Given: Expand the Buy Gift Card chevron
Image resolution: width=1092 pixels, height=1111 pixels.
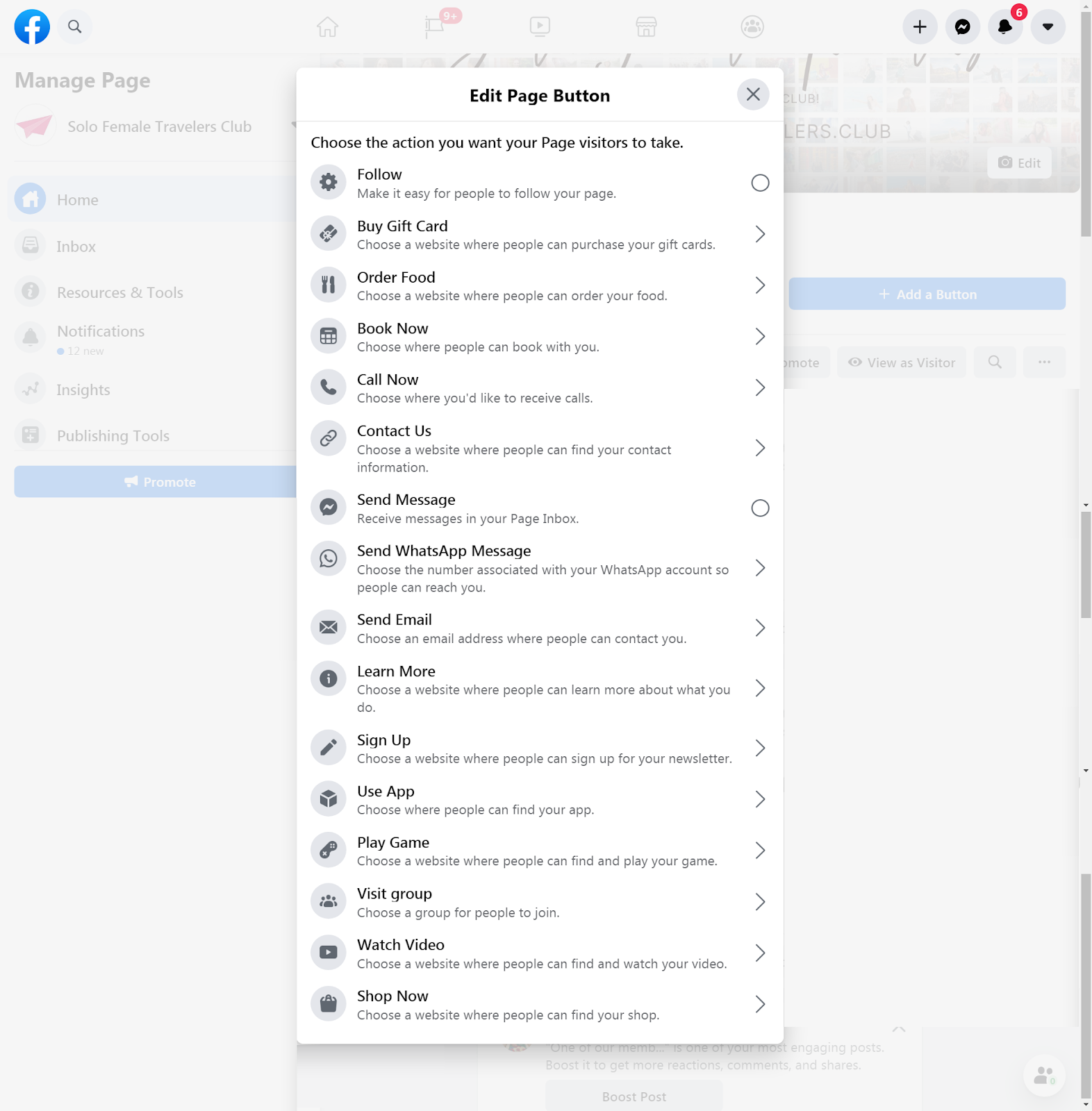Looking at the screenshot, I should pyautogui.click(x=761, y=234).
